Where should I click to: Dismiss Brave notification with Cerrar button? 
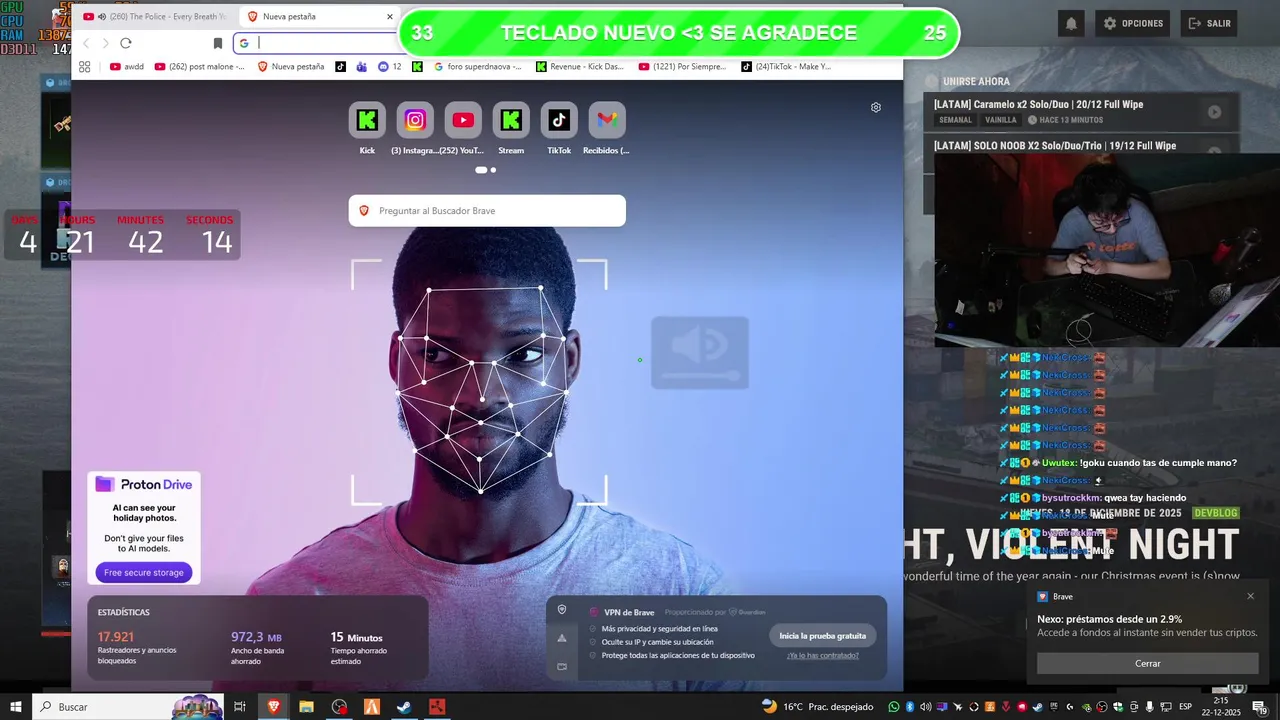pos(1148,664)
